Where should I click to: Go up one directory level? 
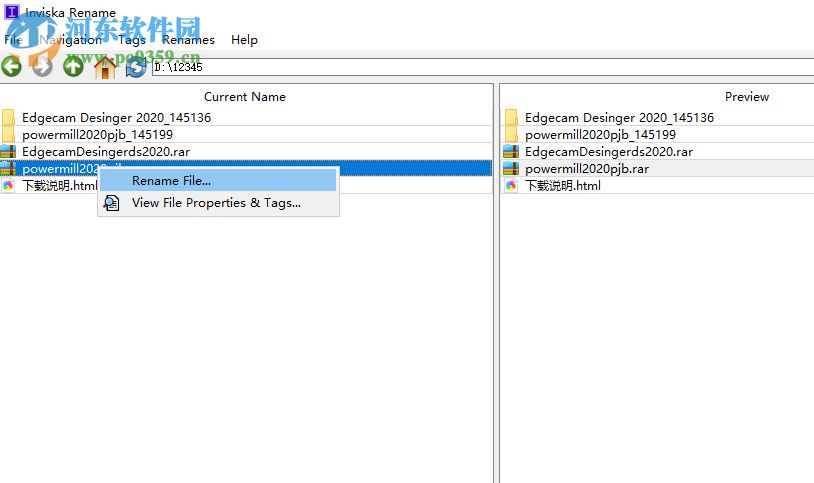tap(73, 67)
